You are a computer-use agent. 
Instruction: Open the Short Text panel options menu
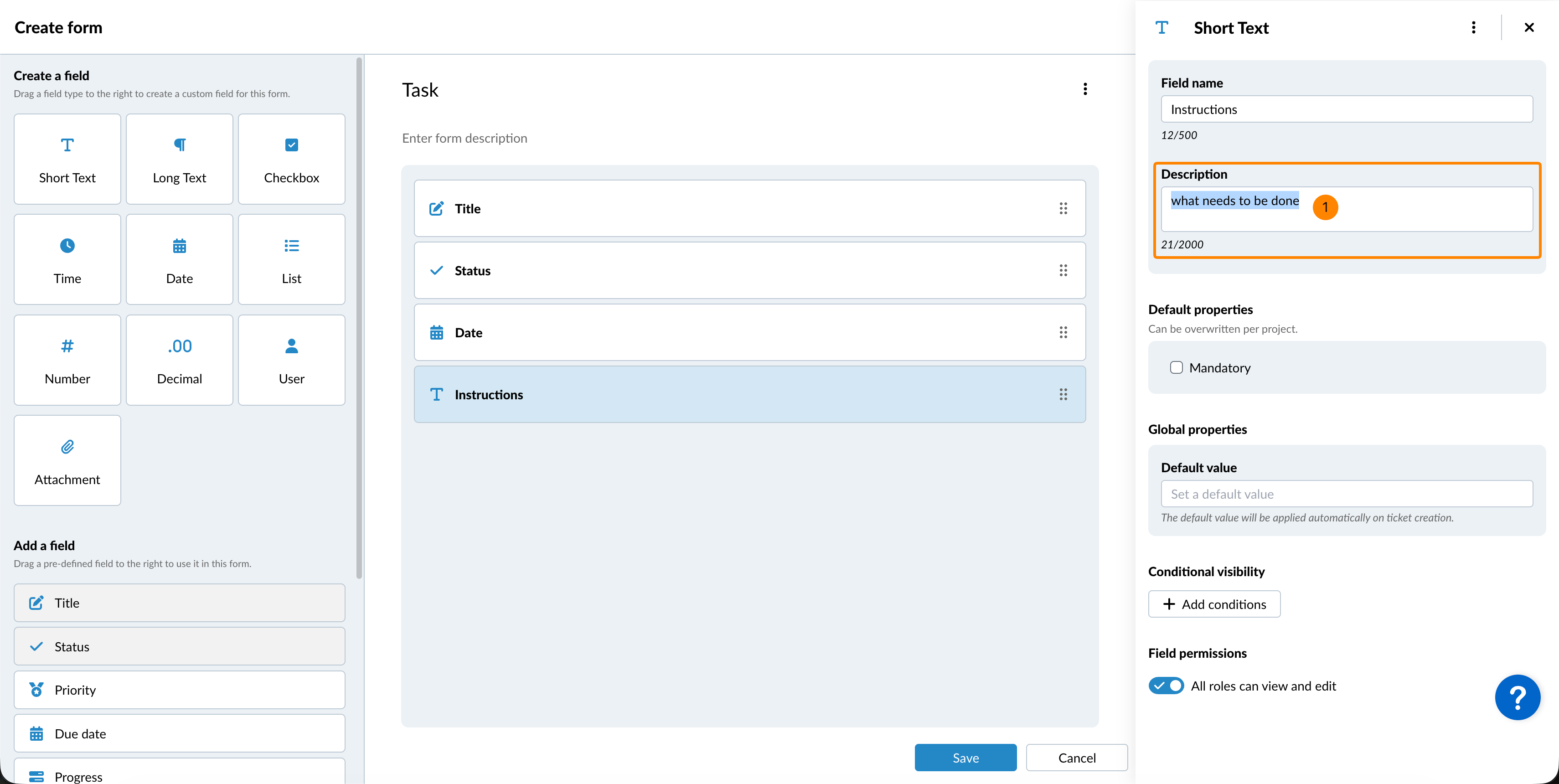1473,28
